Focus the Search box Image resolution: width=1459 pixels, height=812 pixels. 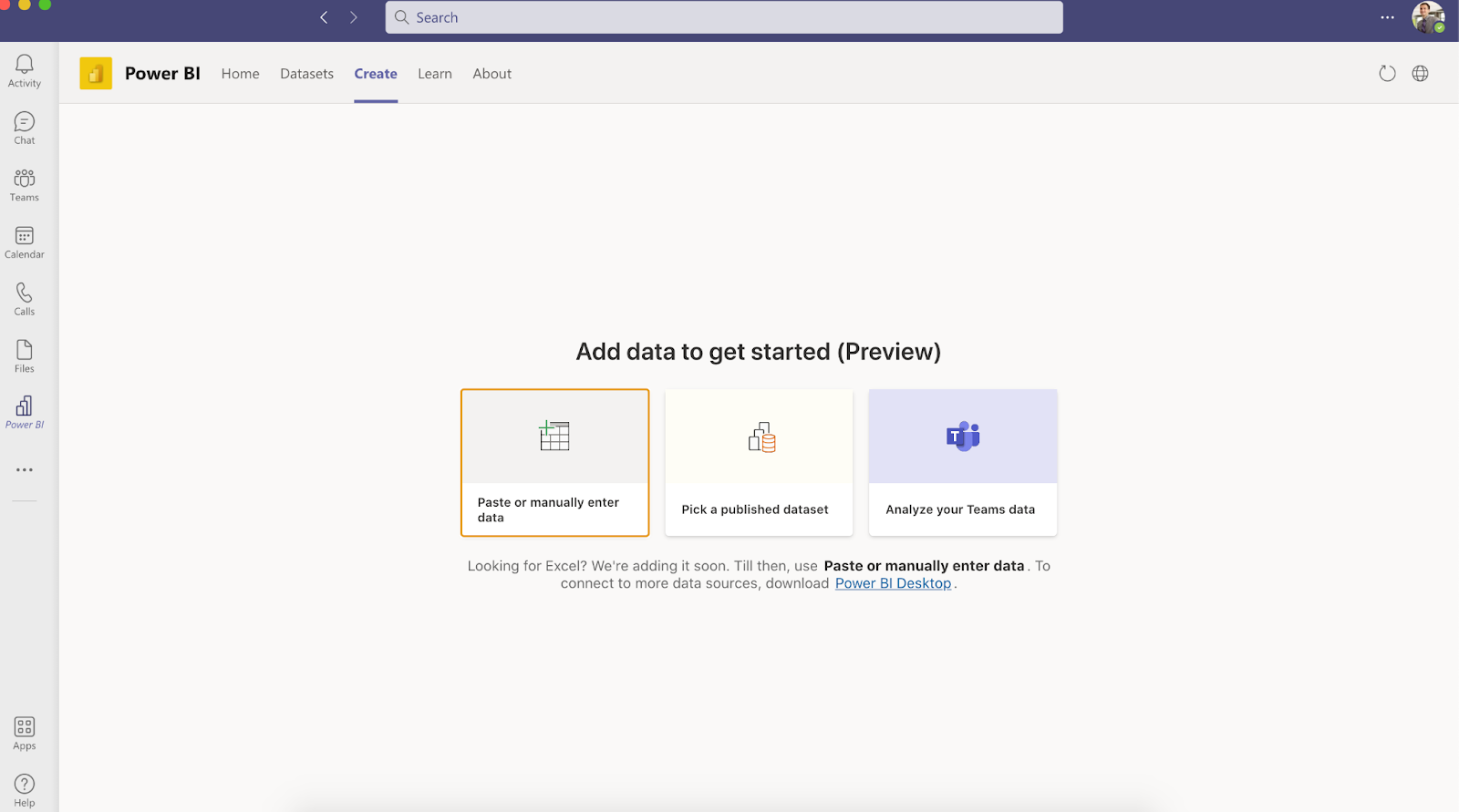tap(724, 17)
